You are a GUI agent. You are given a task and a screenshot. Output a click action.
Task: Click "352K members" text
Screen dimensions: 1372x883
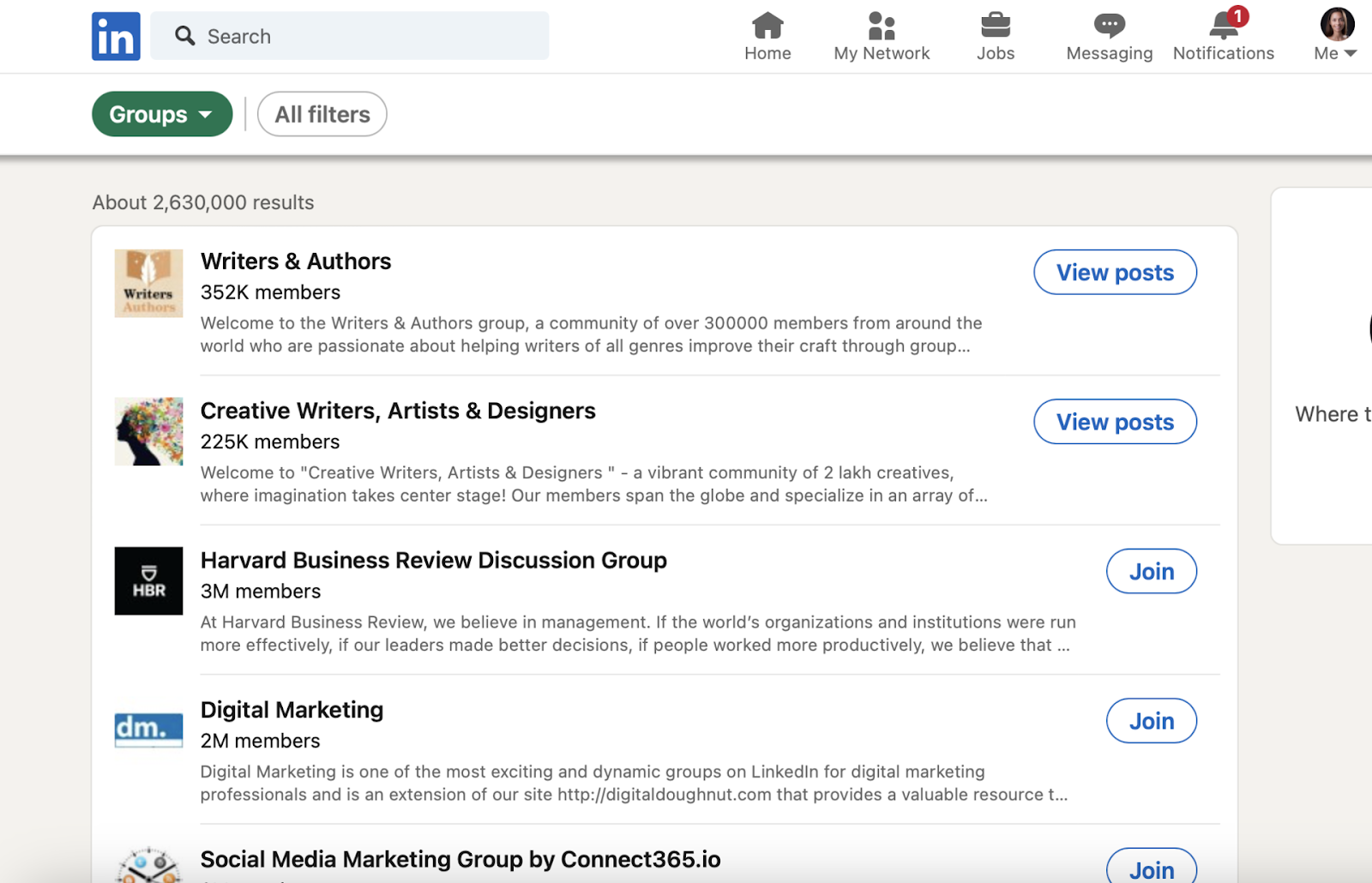point(270,292)
